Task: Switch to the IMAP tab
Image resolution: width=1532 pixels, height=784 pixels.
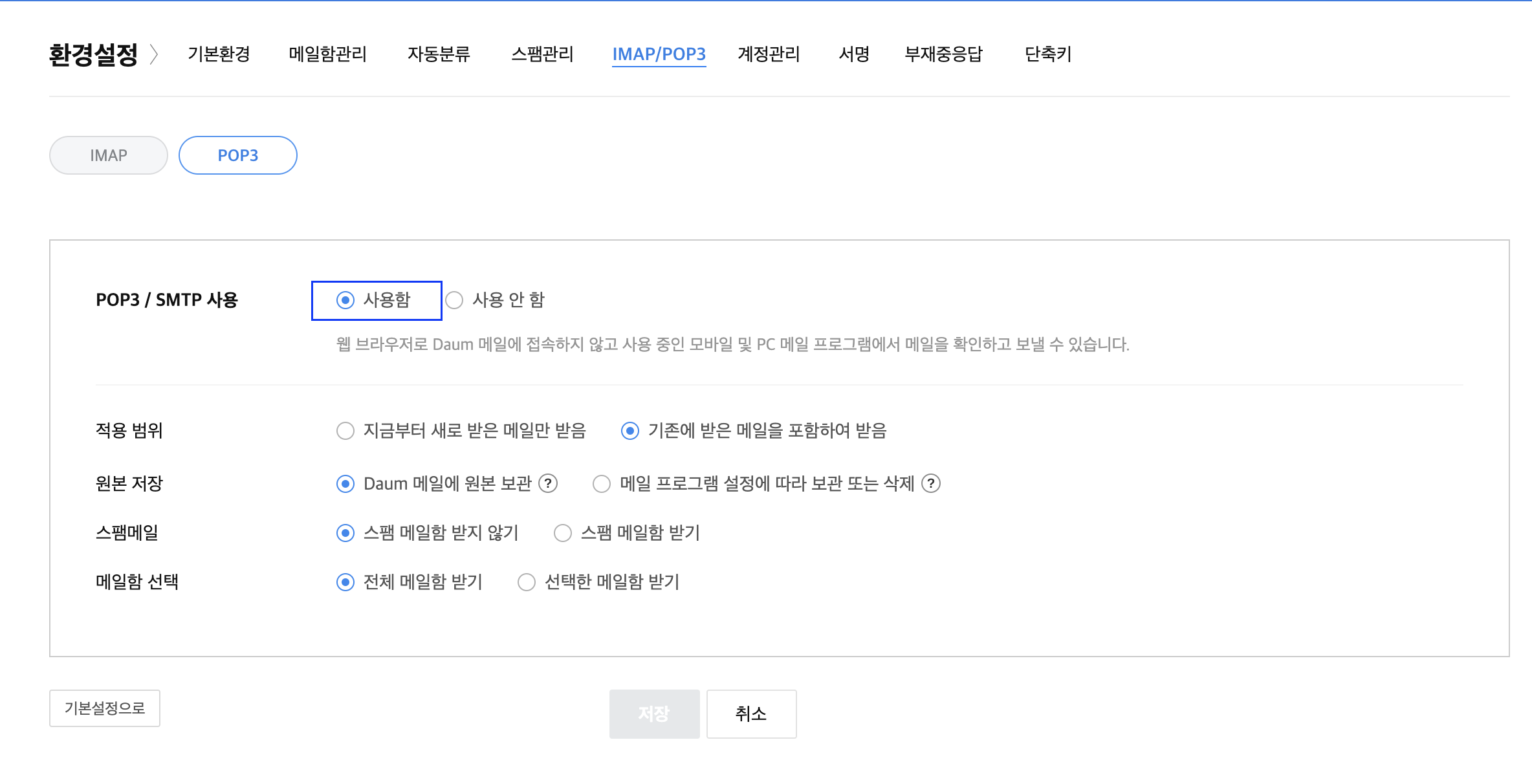Action: 109,155
